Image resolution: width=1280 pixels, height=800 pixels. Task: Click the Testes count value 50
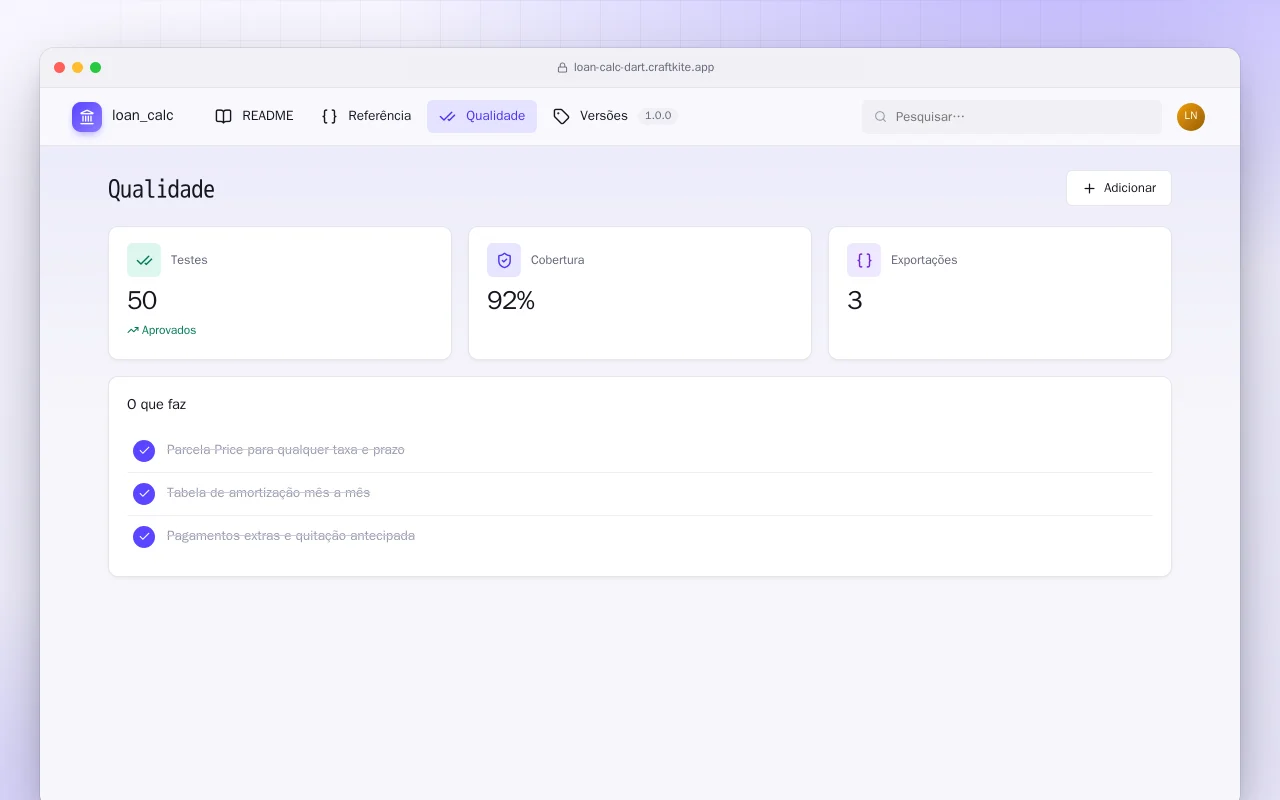coord(142,300)
